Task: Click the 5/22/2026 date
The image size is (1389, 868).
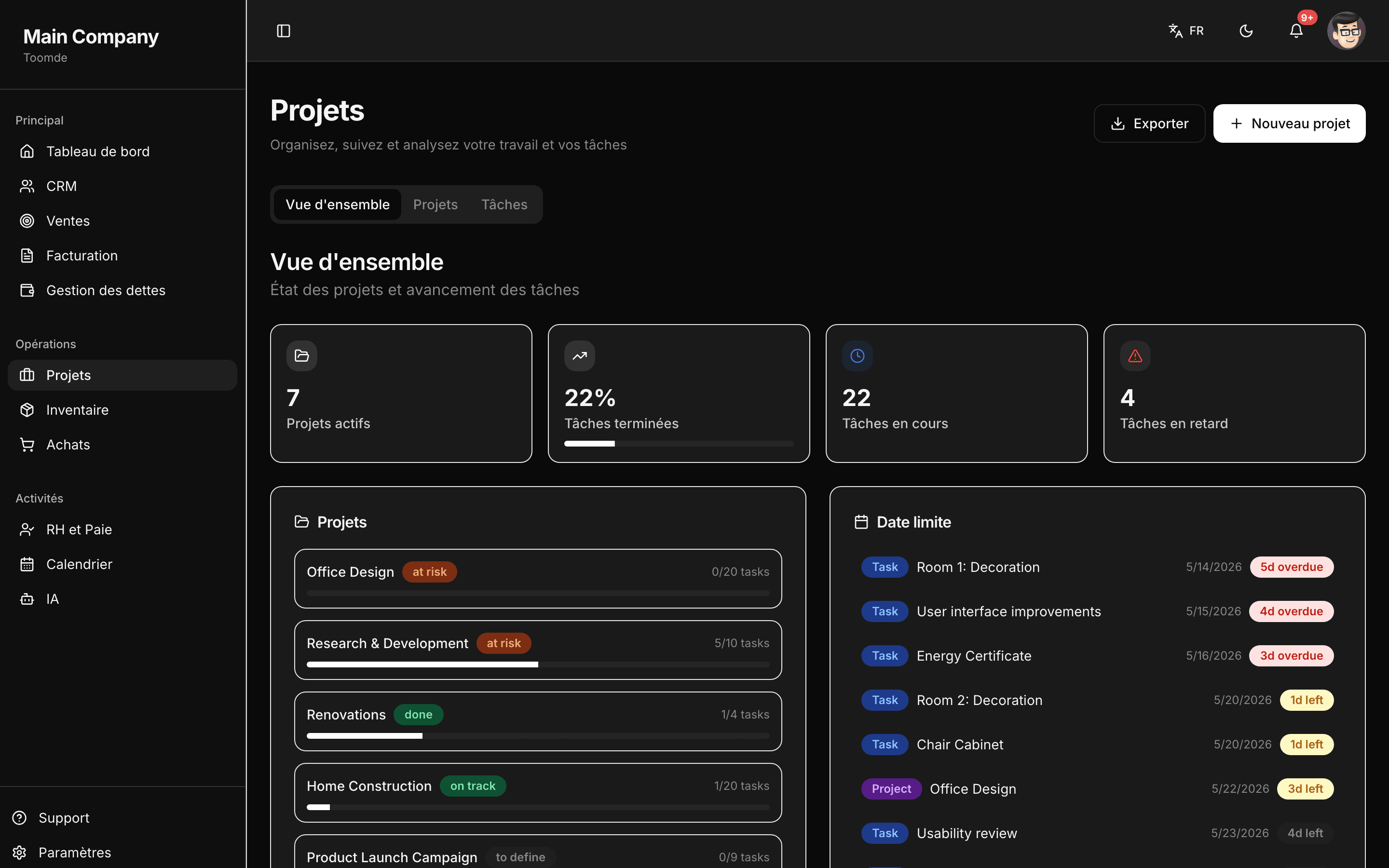Action: click(1240, 789)
